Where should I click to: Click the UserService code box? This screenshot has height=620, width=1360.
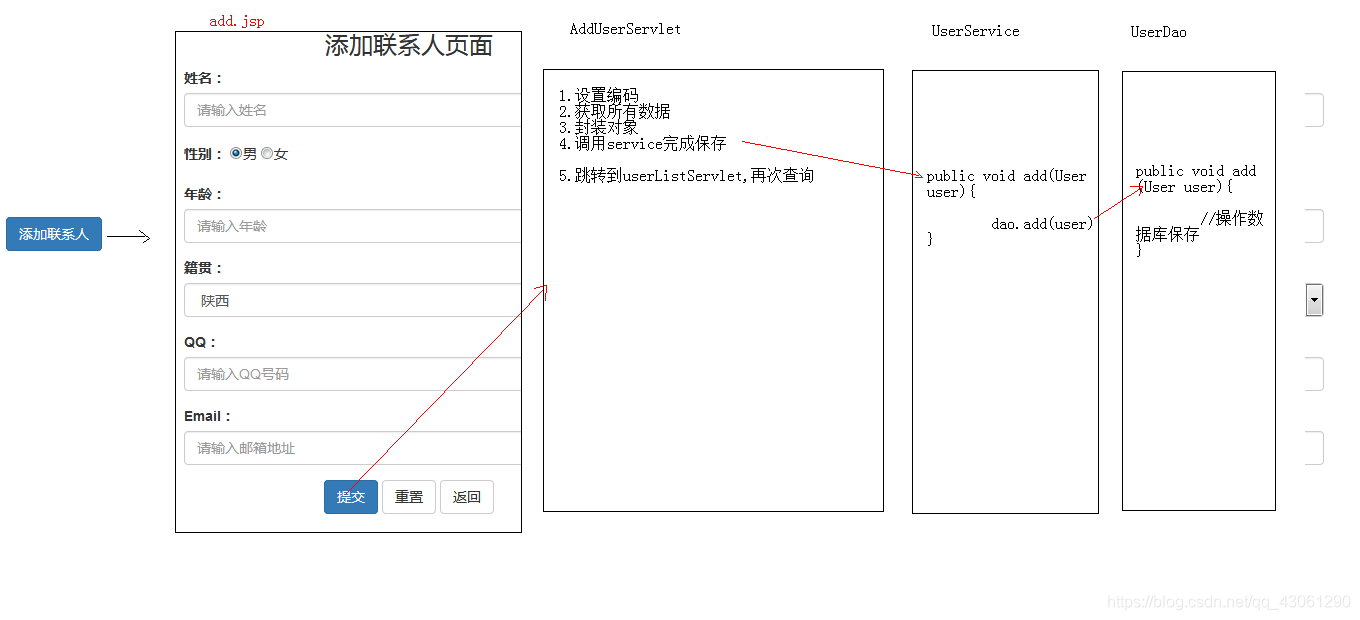point(1005,290)
